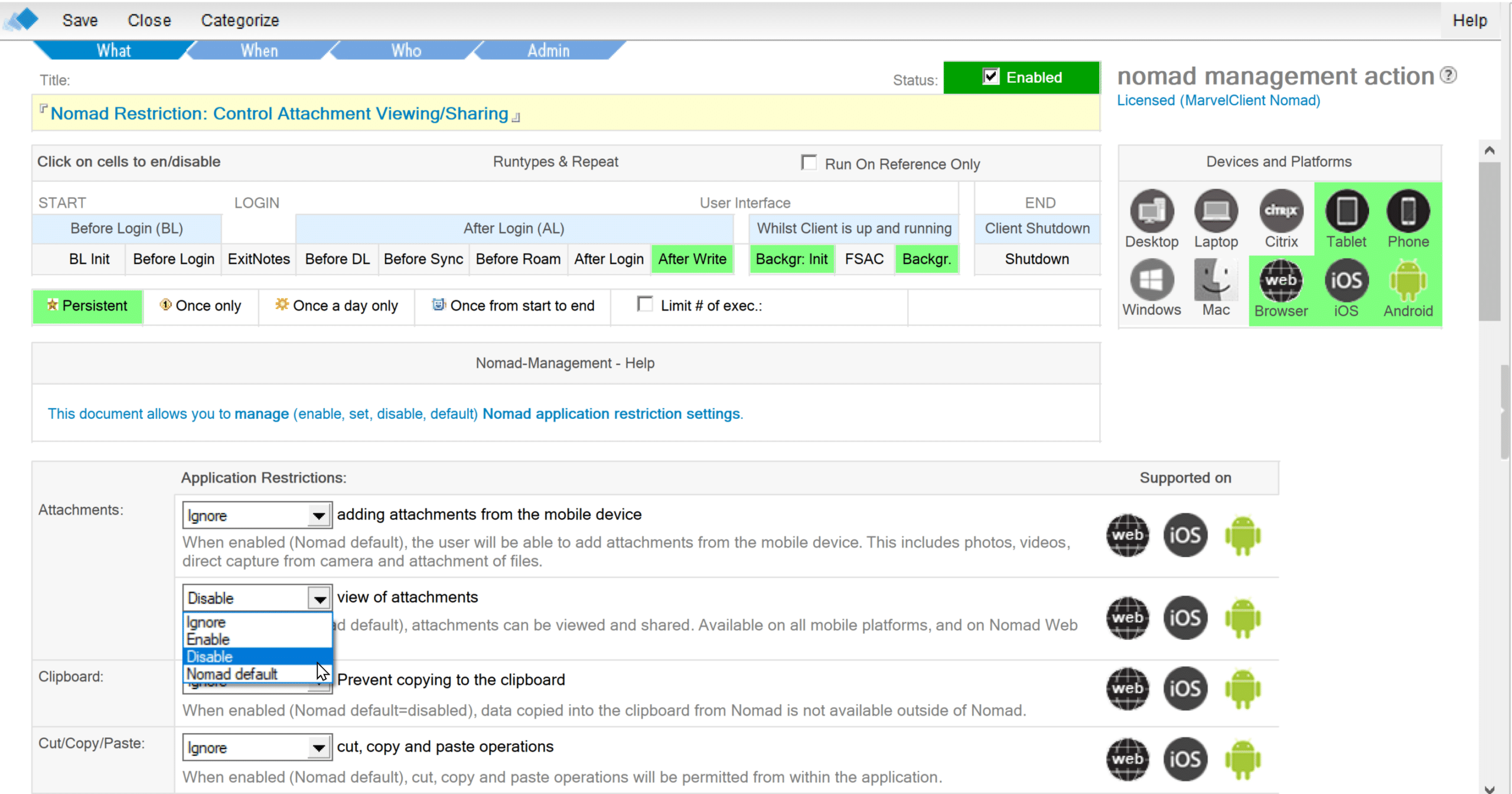The width and height of the screenshot is (1512, 794).
Task: Select the Windows platform icon
Action: tap(1151, 281)
